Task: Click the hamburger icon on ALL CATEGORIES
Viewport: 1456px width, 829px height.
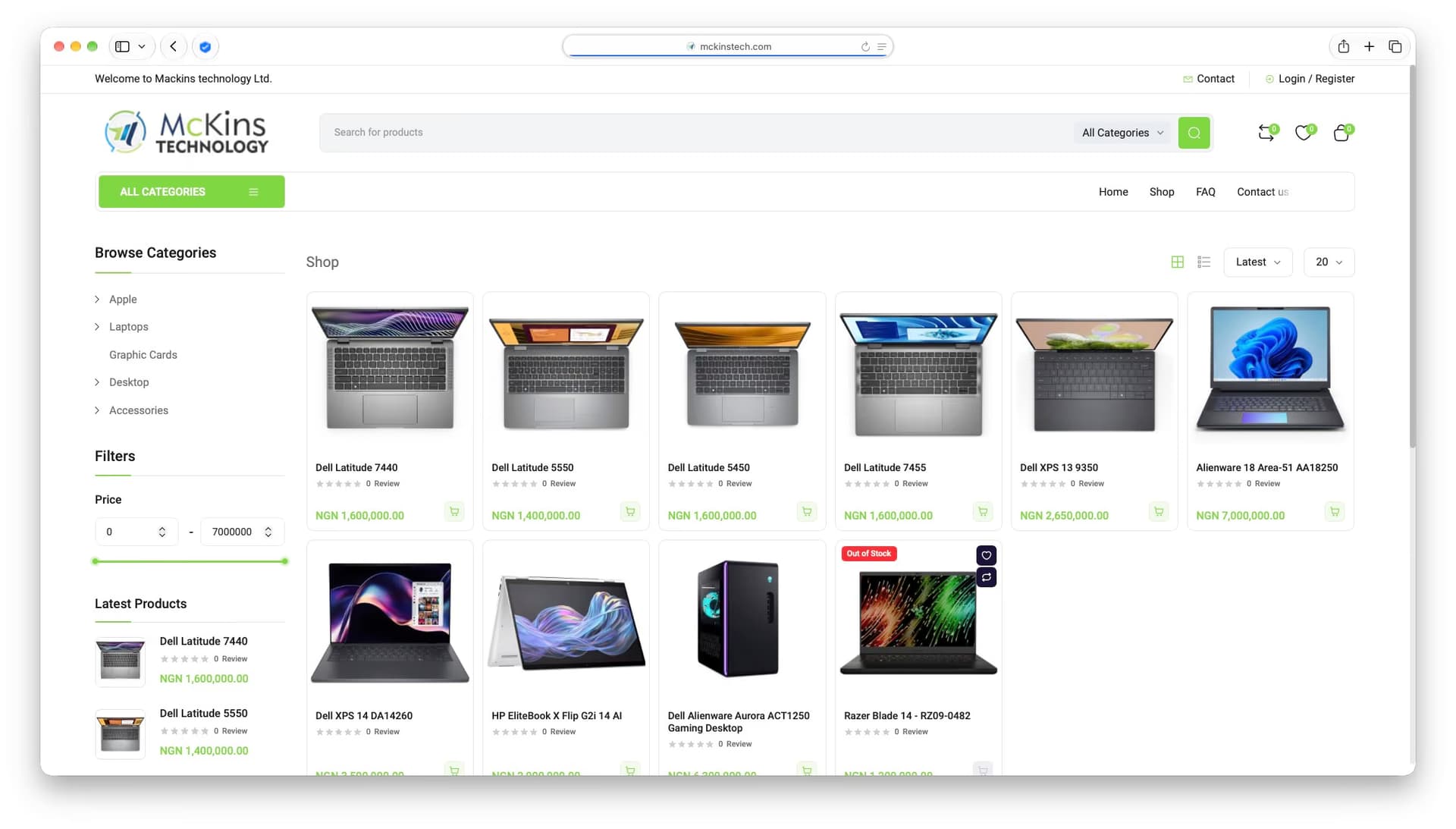Action: (x=253, y=192)
